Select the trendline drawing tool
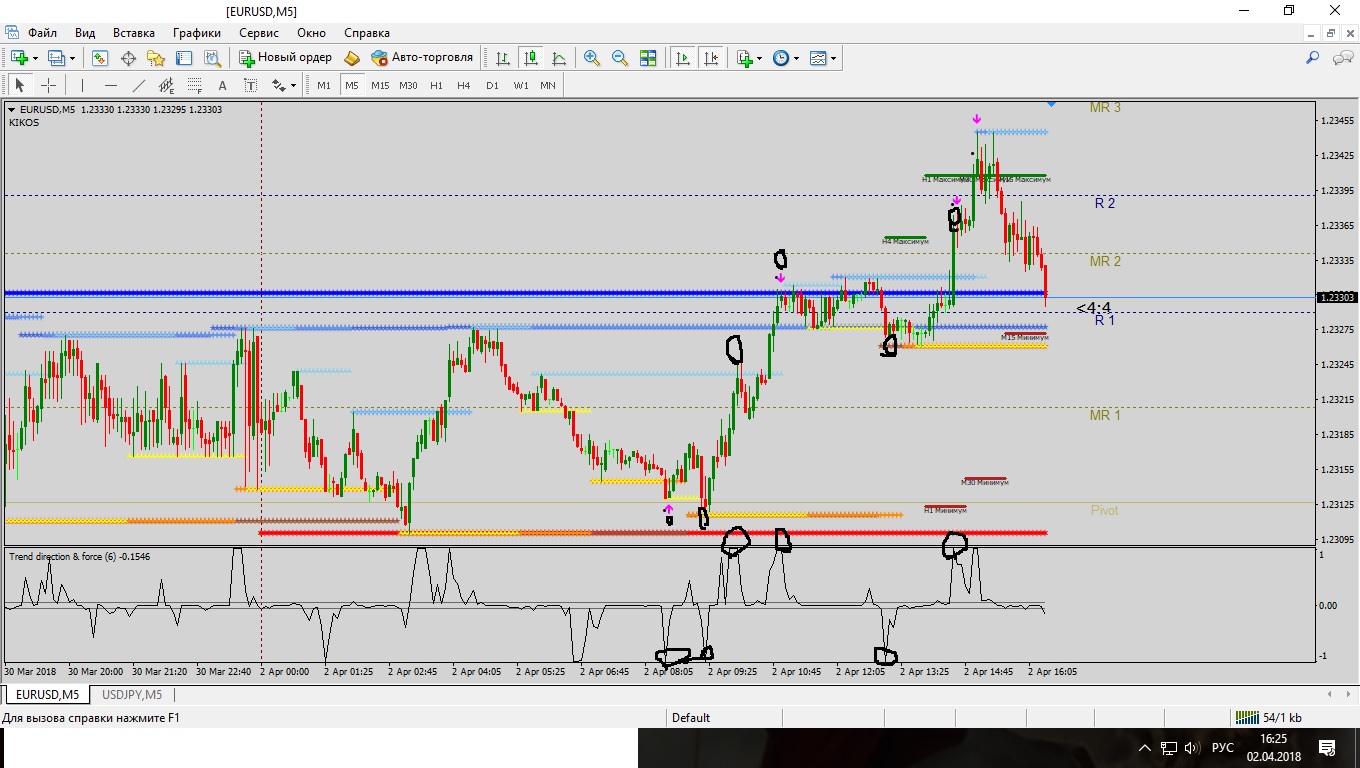1360x768 pixels. (138, 85)
